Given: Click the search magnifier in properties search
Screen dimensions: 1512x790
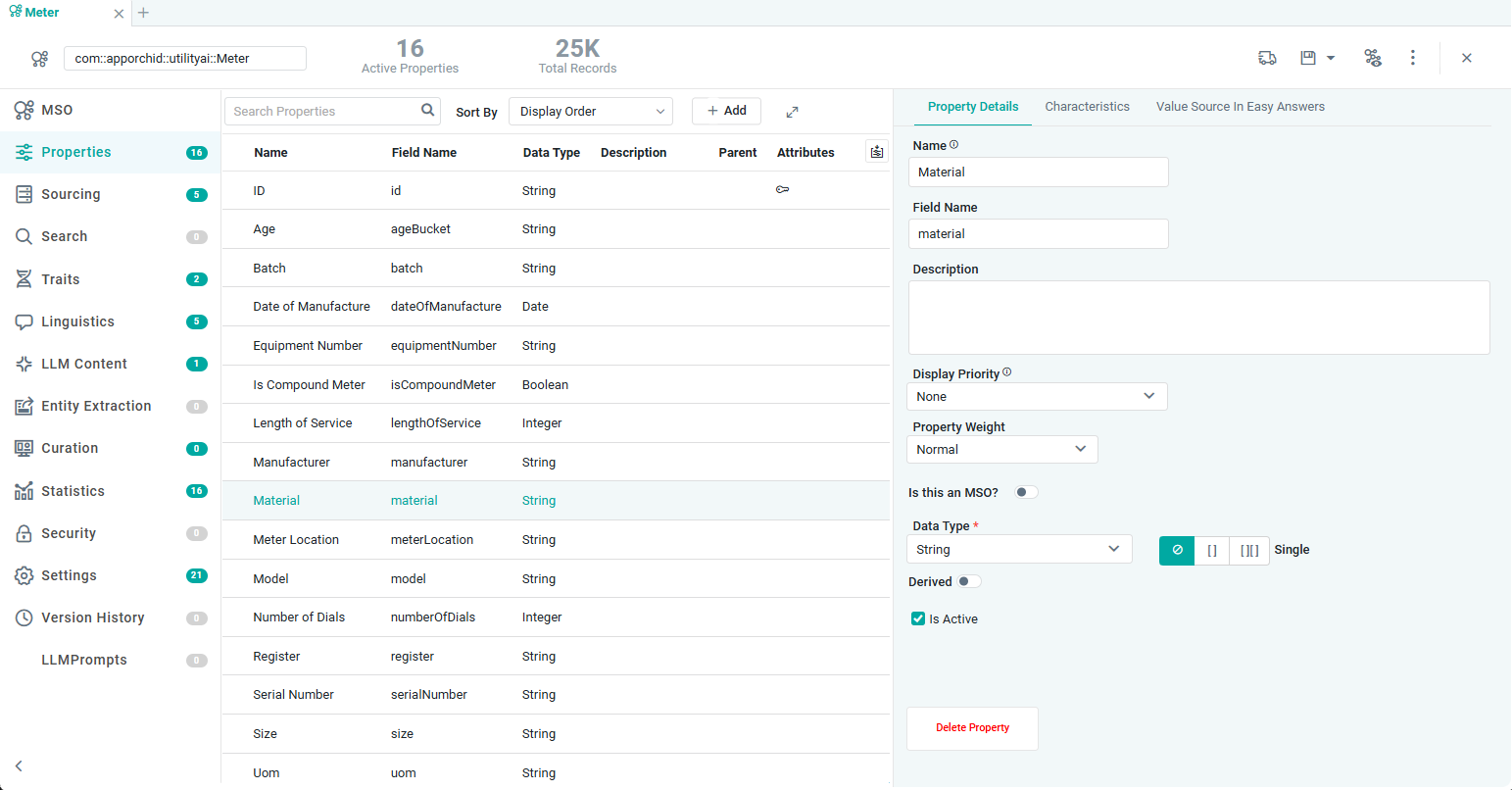Looking at the screenshot, I should point(428,111).
